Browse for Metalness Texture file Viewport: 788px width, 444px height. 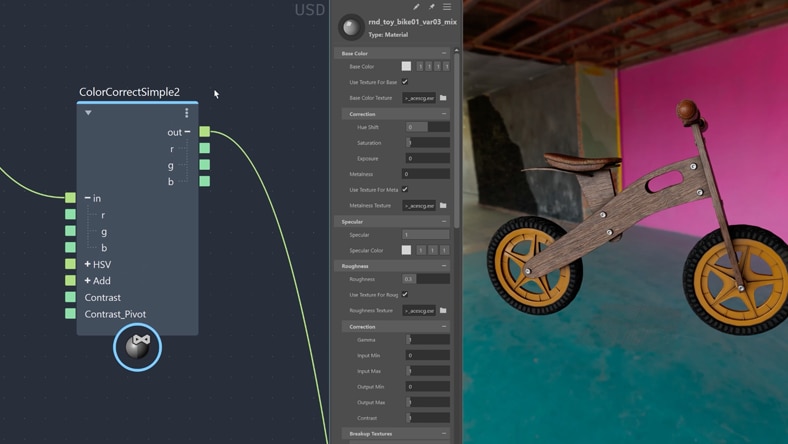pyautogui.click(x=443, y=205)
